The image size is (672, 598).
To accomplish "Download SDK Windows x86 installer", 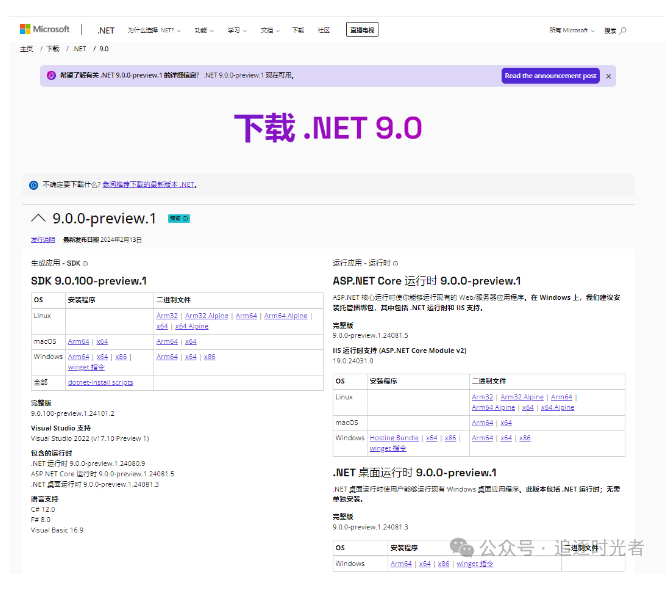I will [121, 357].
